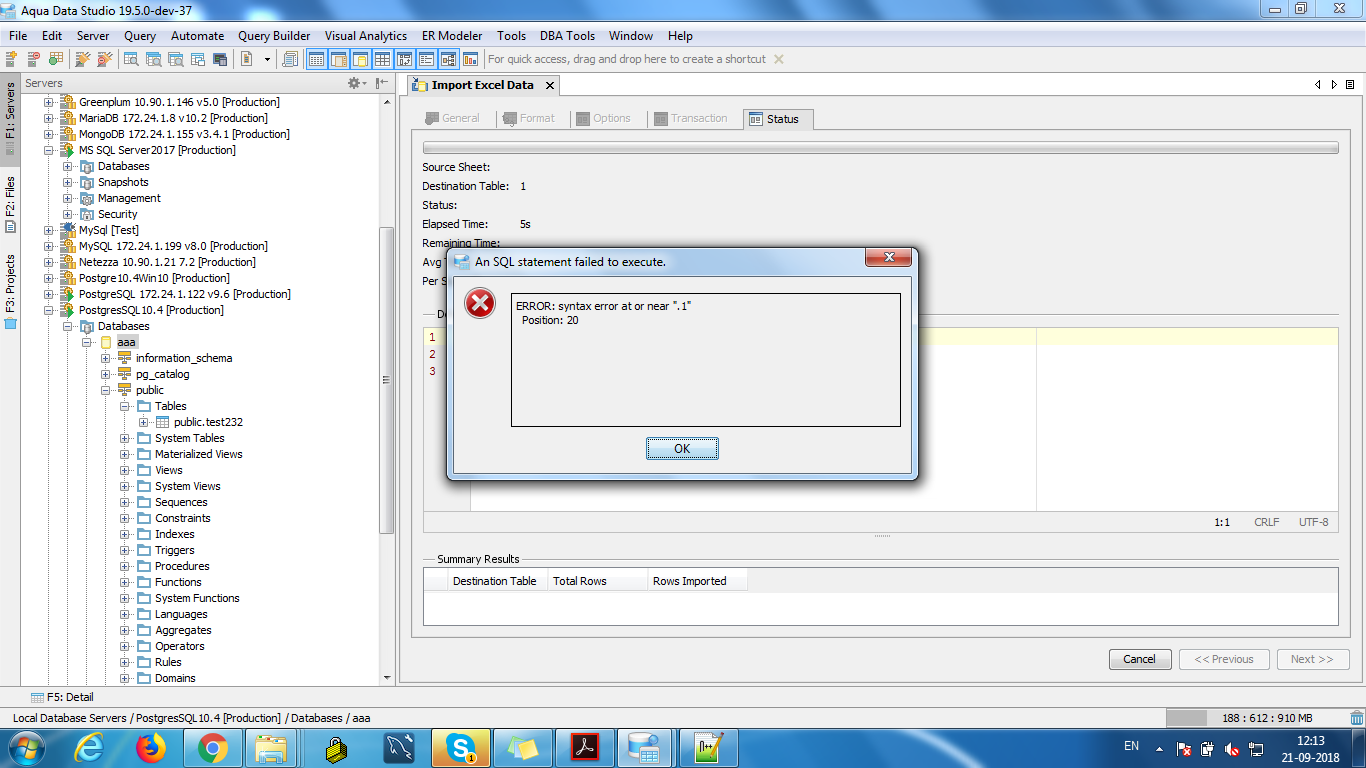
Task: Switch to the Transaction tab
Action: tap(690, 118)
